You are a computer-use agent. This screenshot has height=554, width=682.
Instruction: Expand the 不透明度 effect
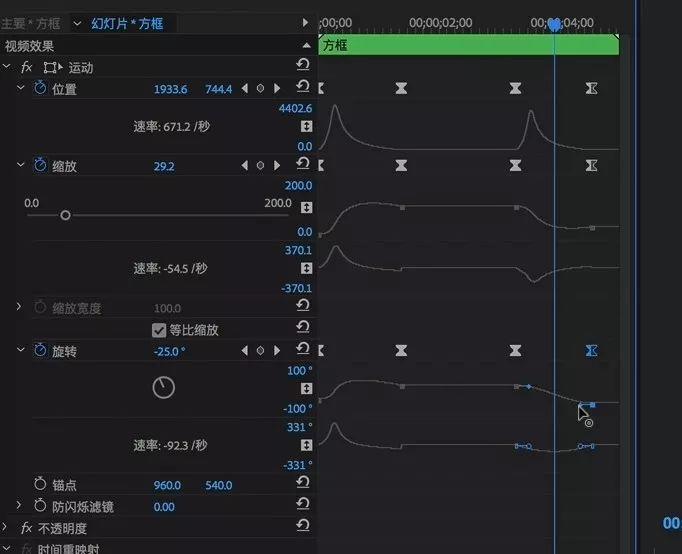click(x=5, y=527)
